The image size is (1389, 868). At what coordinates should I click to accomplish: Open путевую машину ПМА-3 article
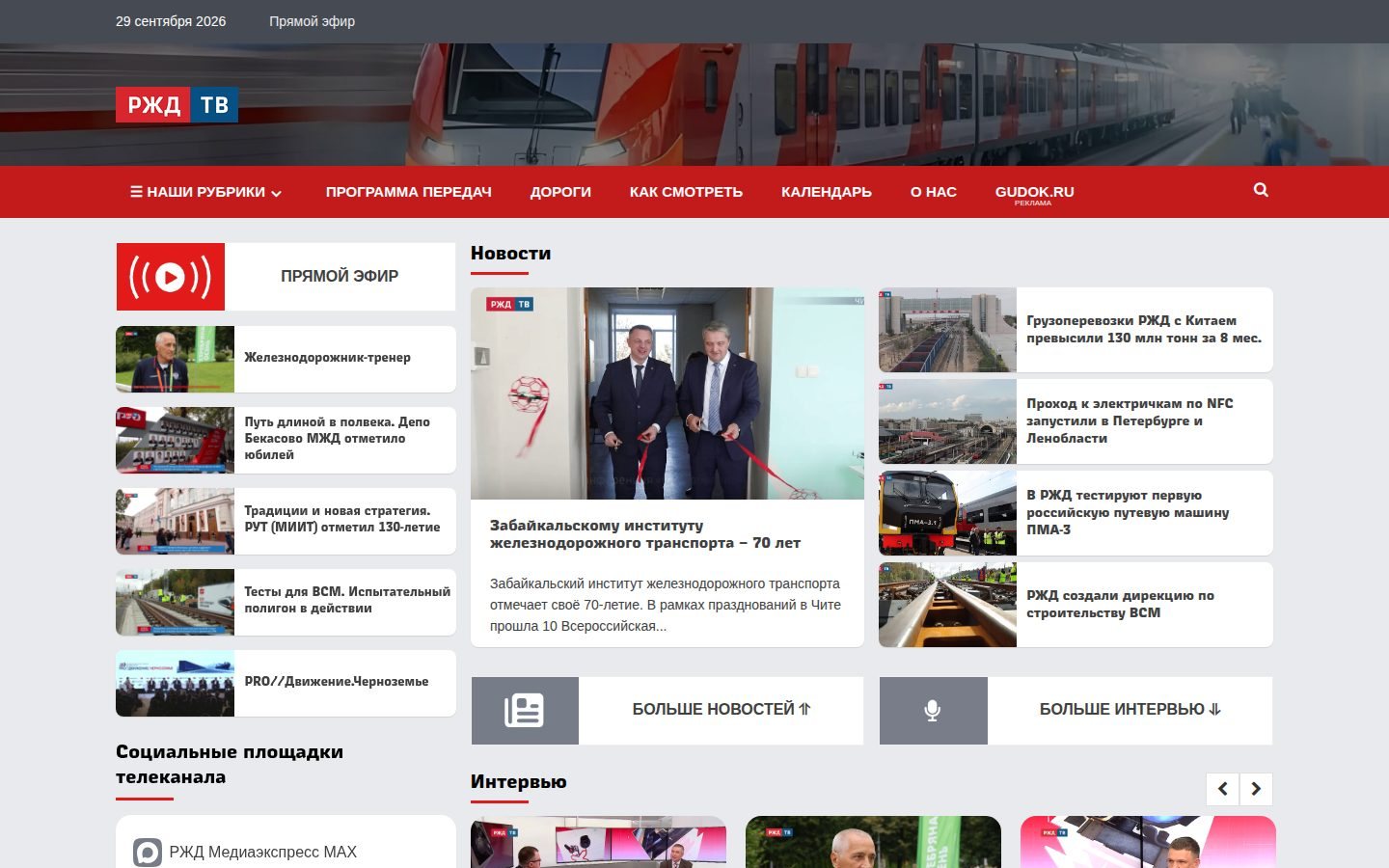(1128, 513)
